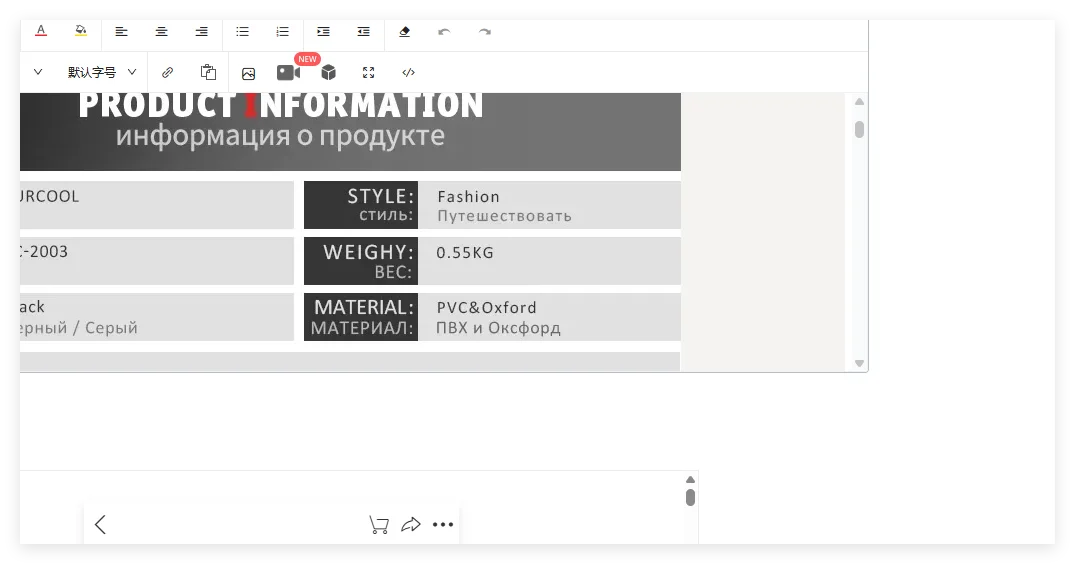Switch to HTML source code view
The image size is (1075, 564).
(x=409, y=72)
